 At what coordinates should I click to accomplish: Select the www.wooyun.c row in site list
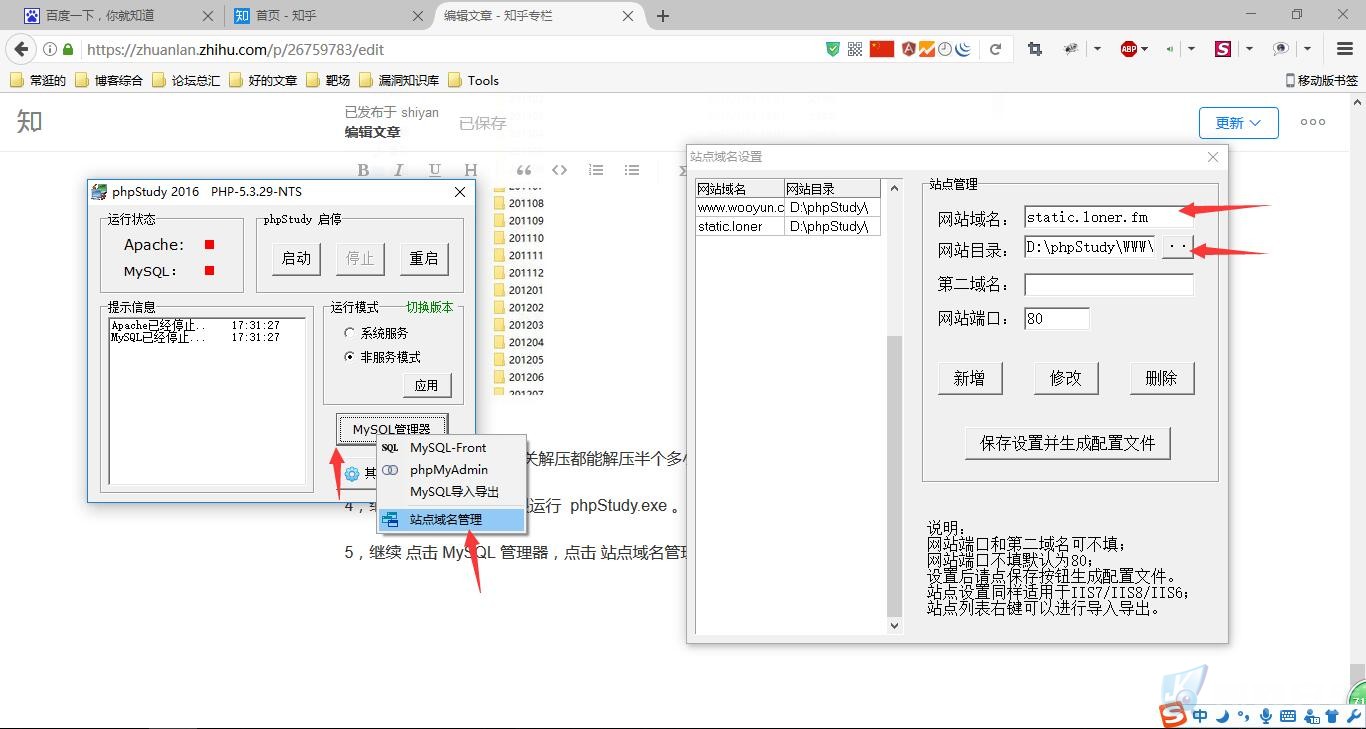788,207
